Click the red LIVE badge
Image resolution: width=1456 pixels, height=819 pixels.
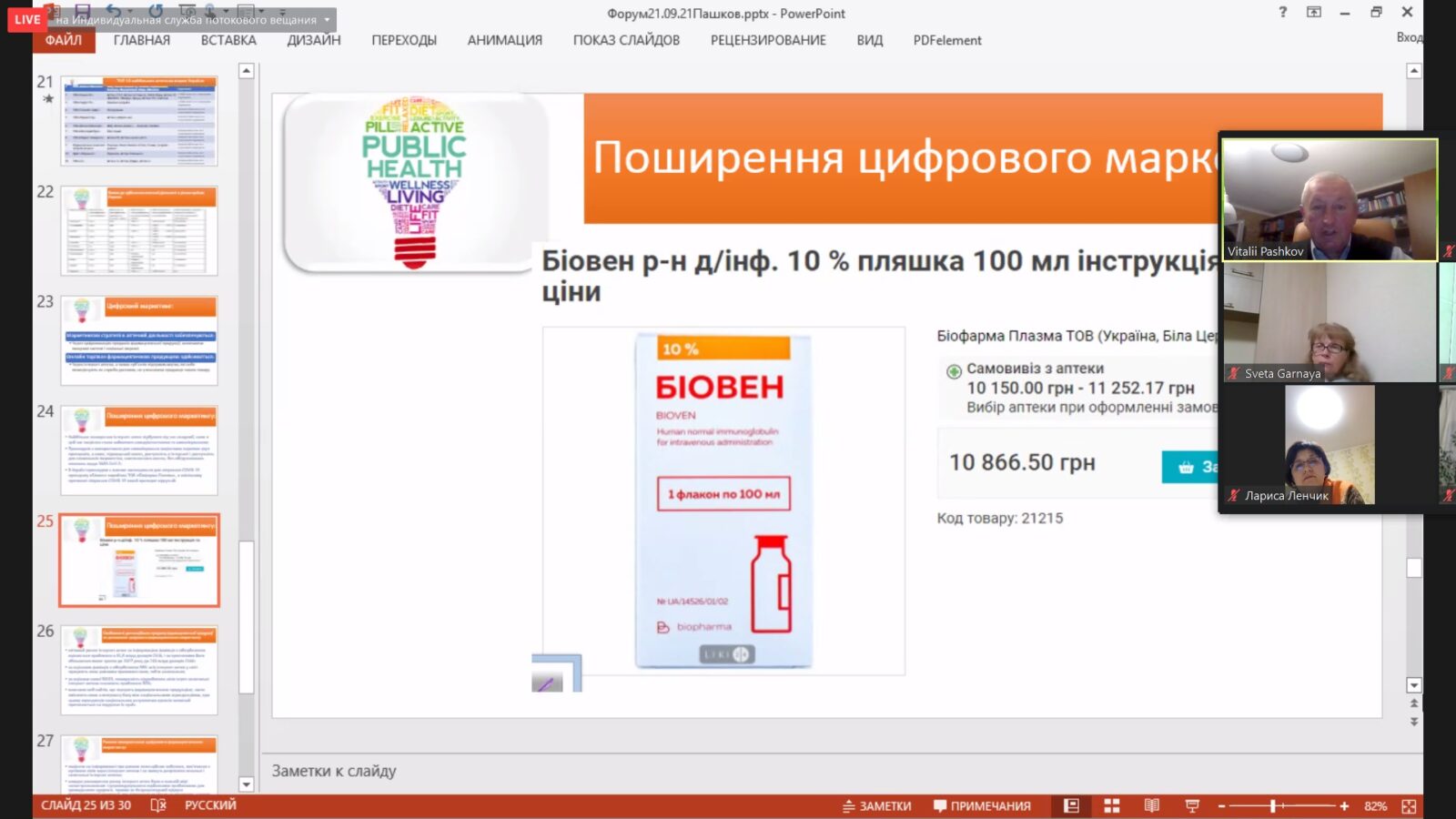(27, 19)
